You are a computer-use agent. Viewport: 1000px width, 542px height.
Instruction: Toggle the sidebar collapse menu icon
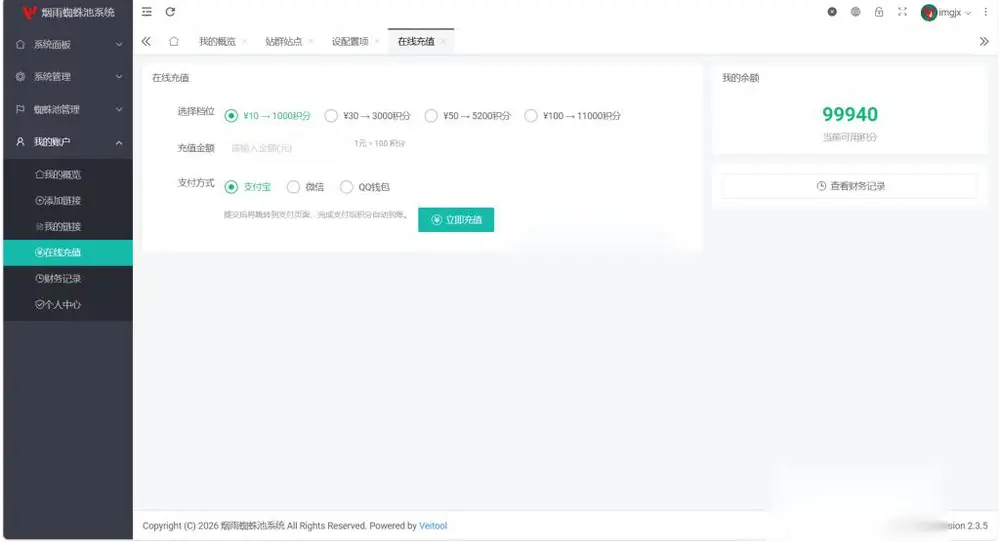[147, 11]
